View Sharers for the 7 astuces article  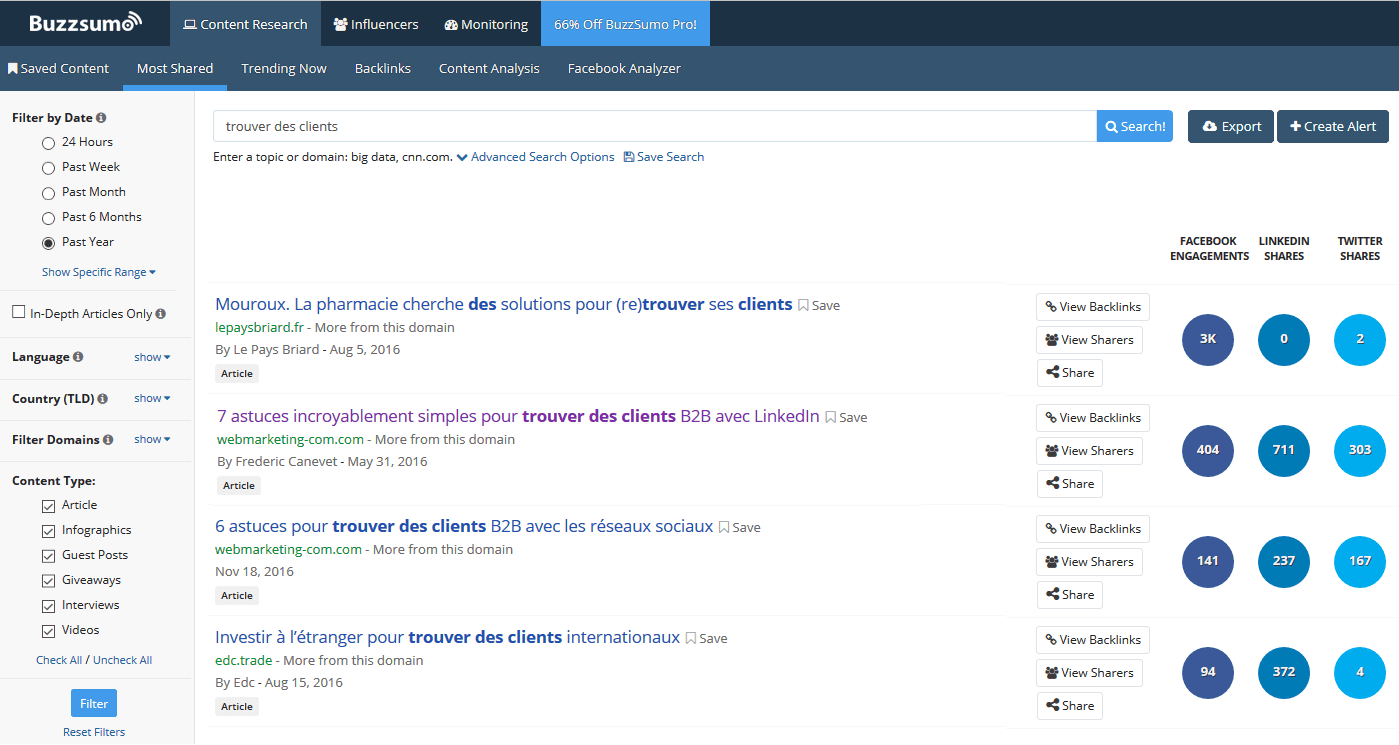1089,451
